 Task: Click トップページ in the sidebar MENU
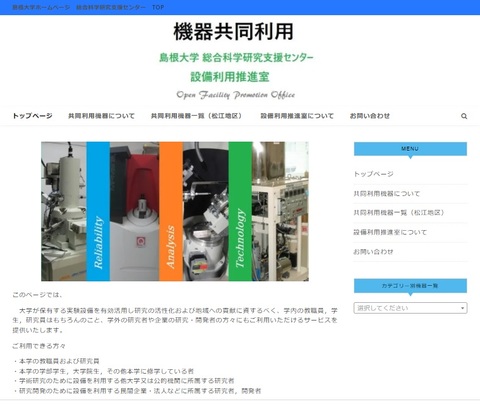coord(374,174)
